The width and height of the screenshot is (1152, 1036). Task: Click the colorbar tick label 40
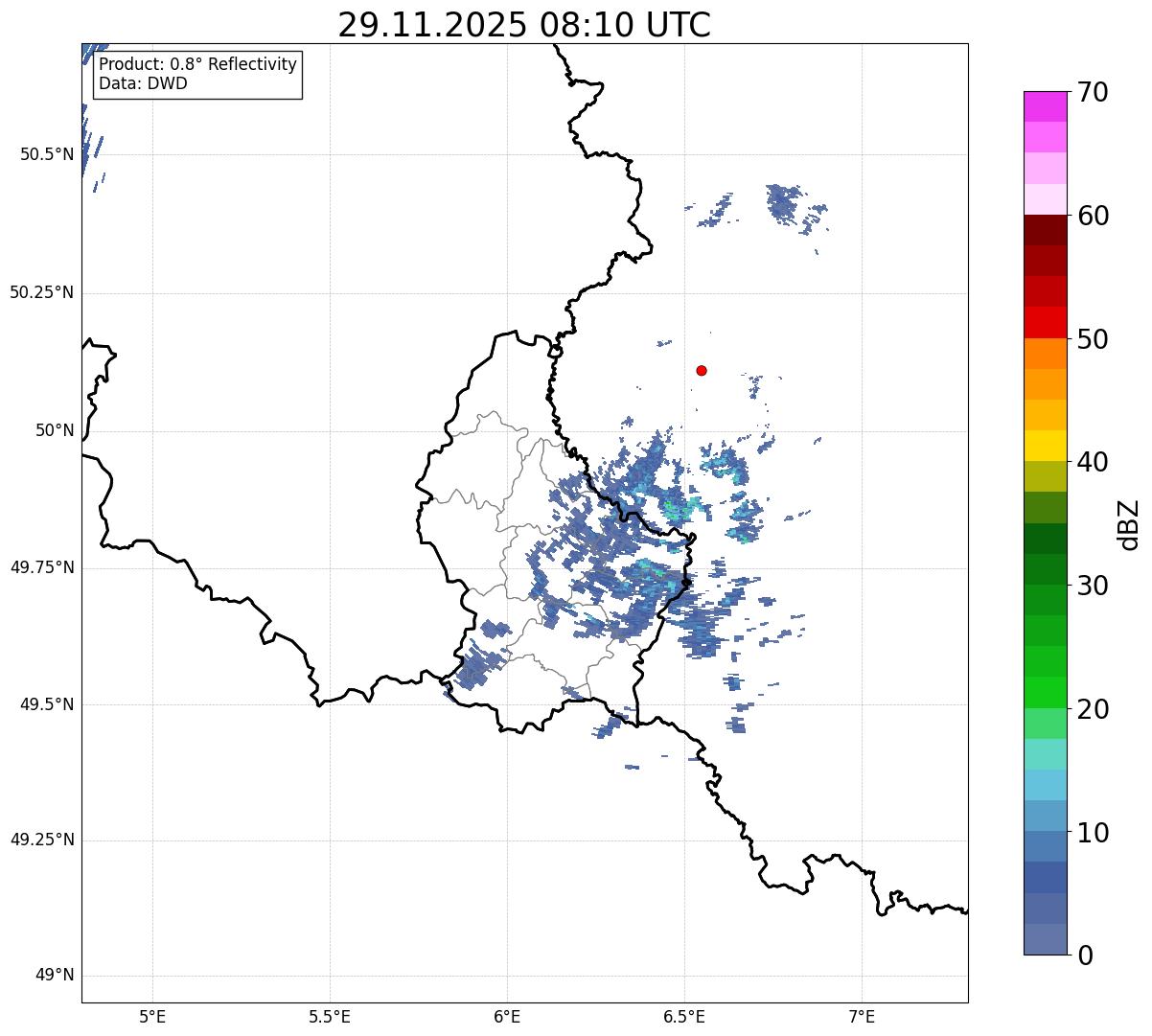click(x=1093, y=462)
